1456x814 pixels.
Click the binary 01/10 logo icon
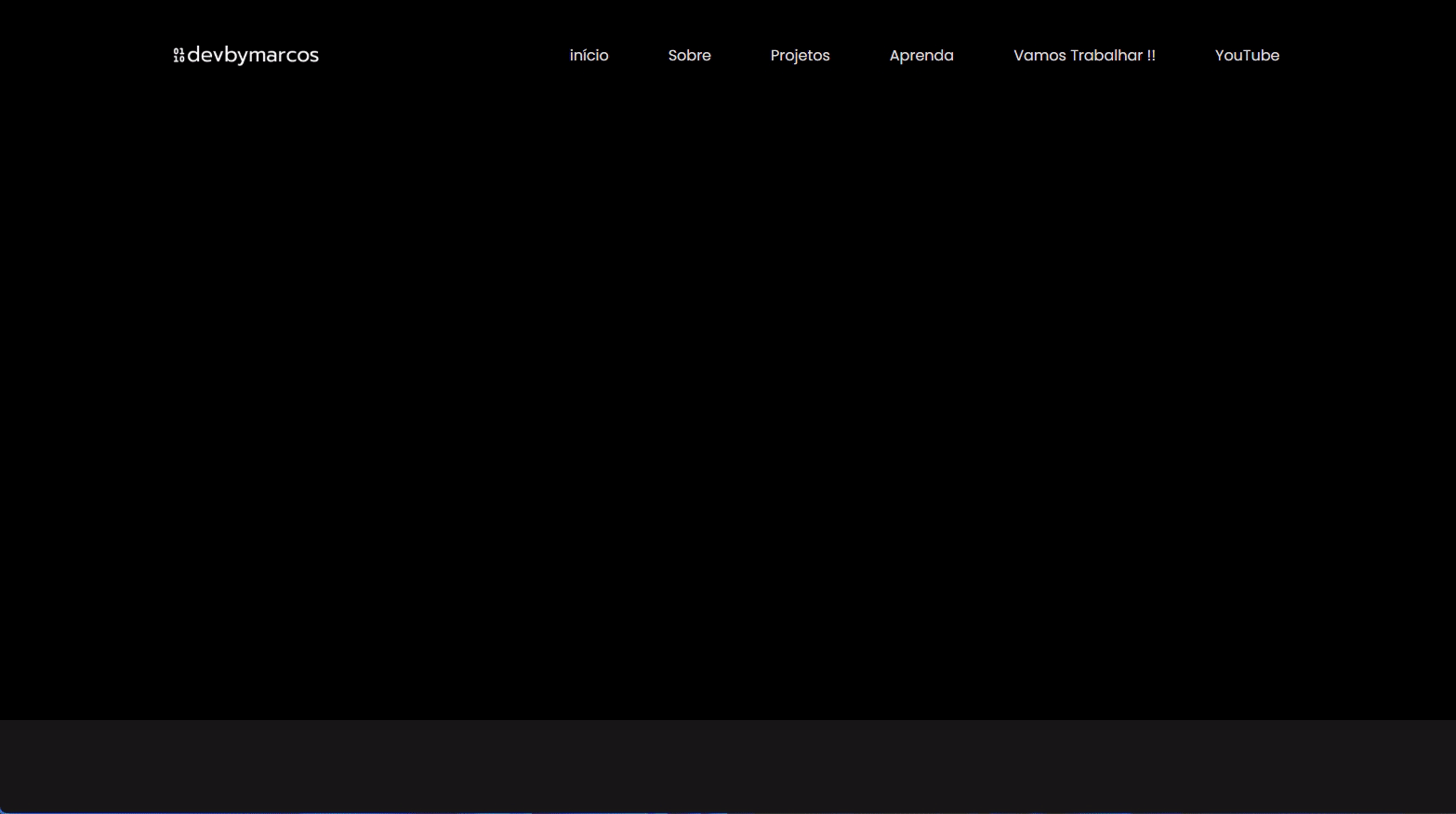point(179,56)
